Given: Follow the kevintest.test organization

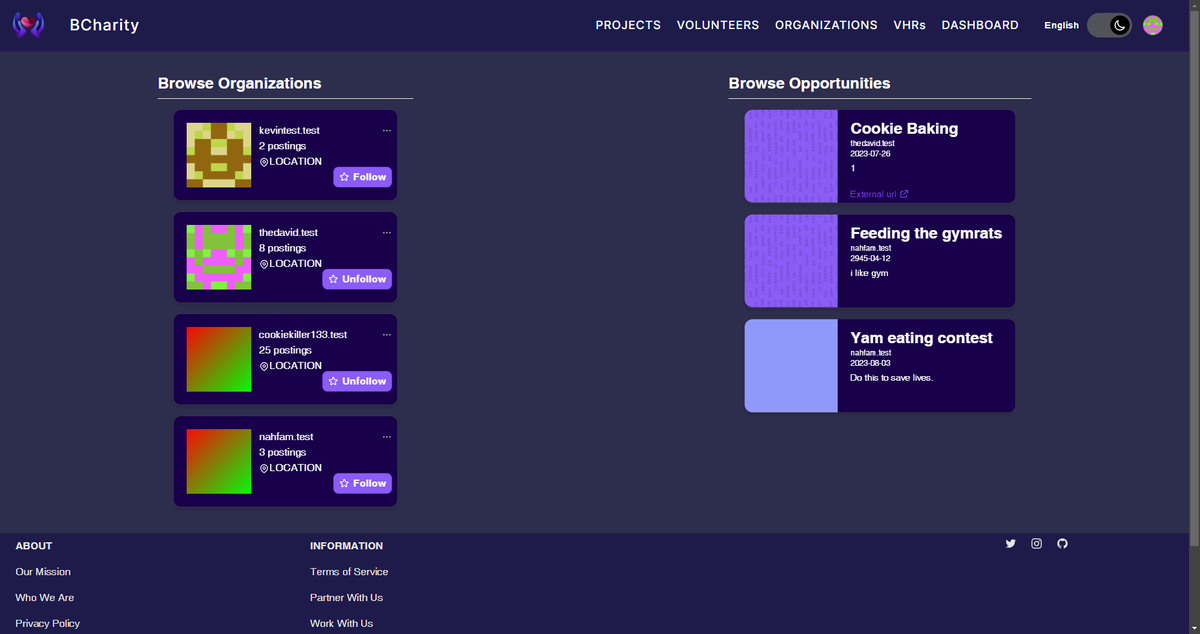Looking at the screenshot, I should click(x=362, y=177).
